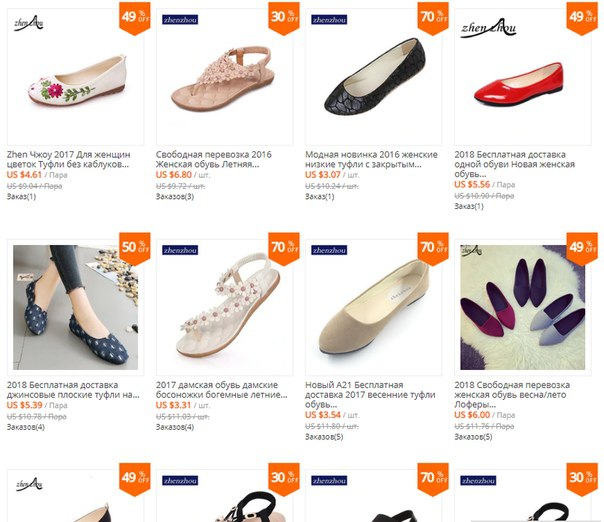The height and width of the screenshot is (522, 604).
Task: Open the white embroidered flower flat shoe image
Action: pyautogui.click(x=76, y=77)
